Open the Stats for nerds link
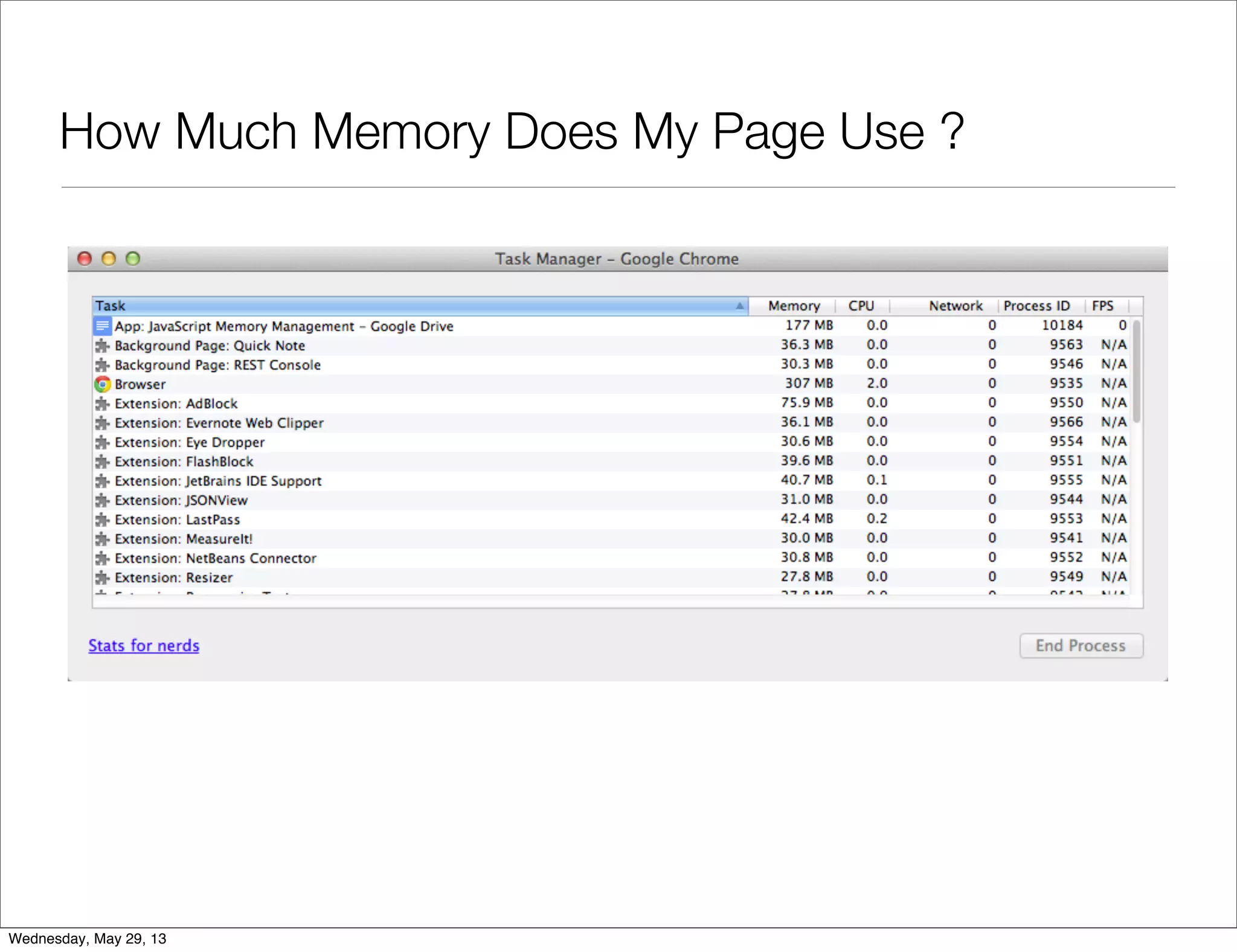The height and width of the screenshot is (952, 1237). tap(144, 646)
